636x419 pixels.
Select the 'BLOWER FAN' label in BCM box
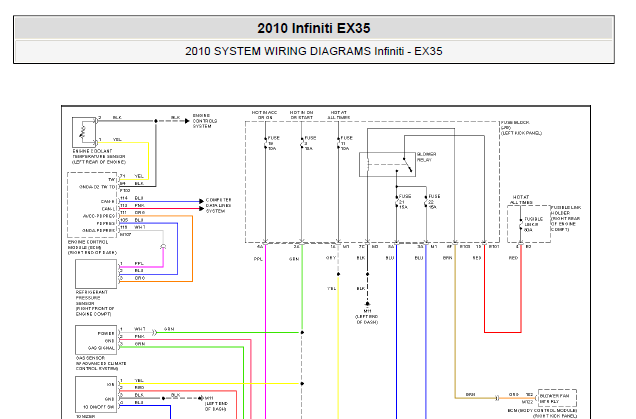point(554,398)
